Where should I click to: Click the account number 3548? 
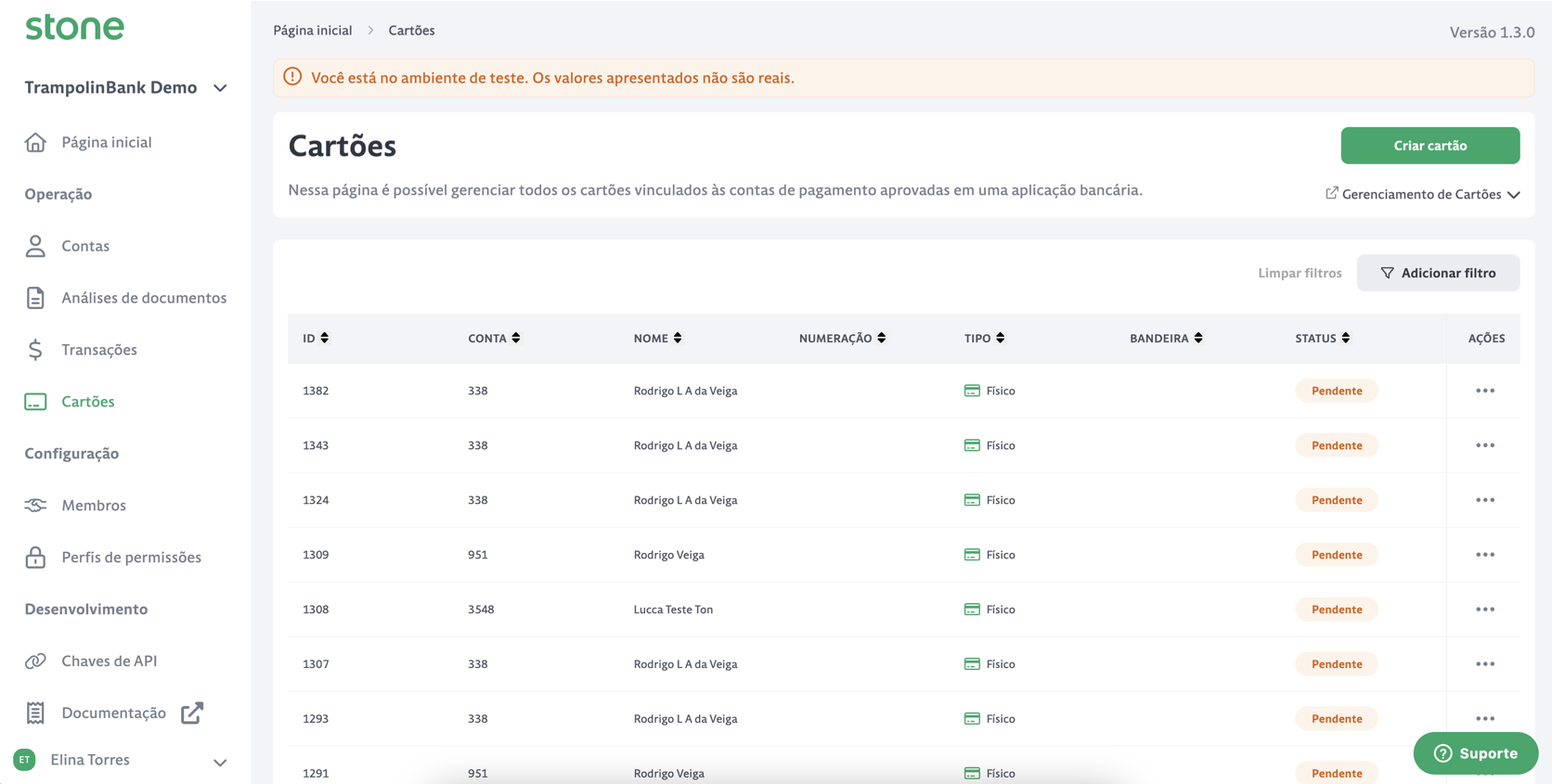tap(481, 610)
